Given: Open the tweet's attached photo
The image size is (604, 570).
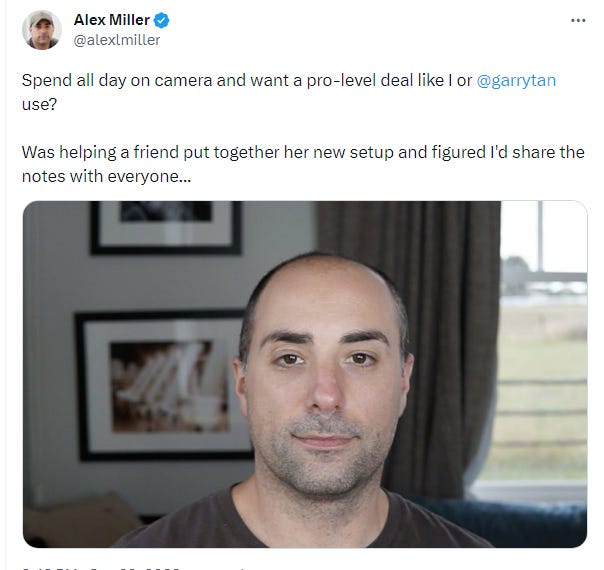Looking at the screenshot, I should [x=305, y=374].
